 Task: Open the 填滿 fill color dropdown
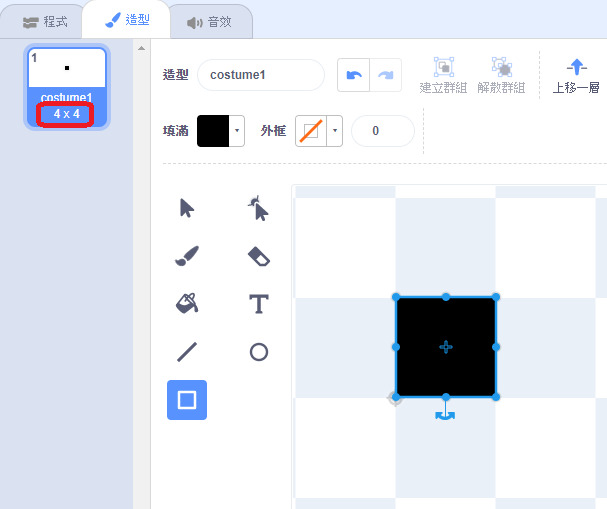click(237, 131)
